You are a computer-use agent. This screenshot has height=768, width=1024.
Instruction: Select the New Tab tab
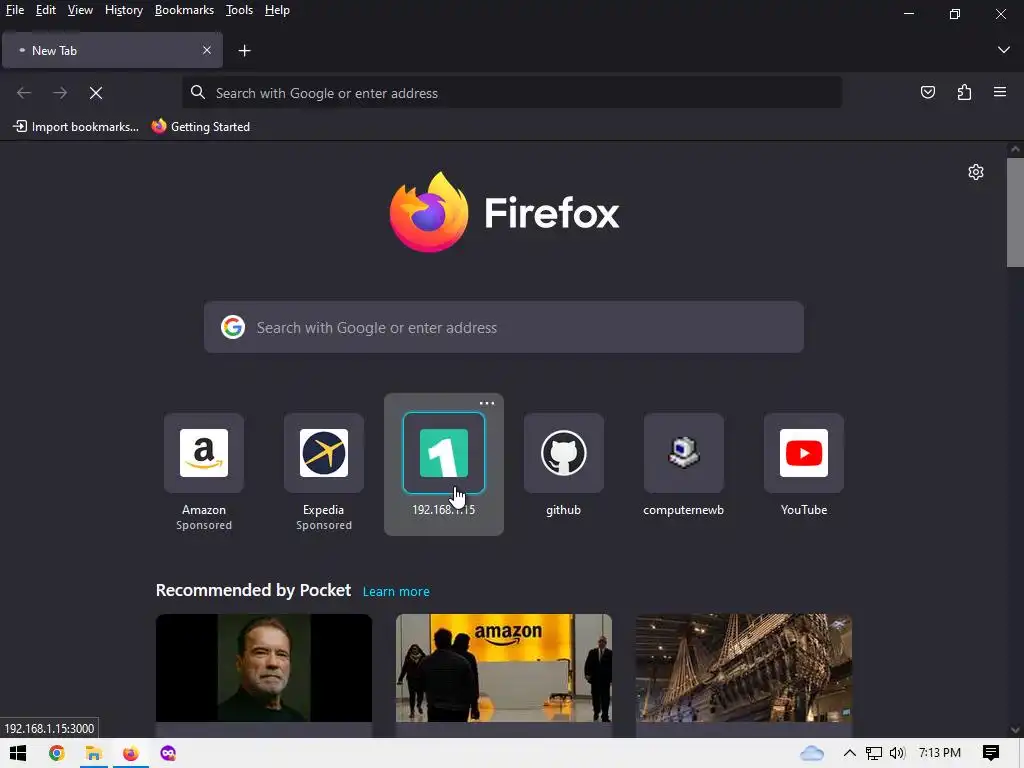[x=112, y=50]
